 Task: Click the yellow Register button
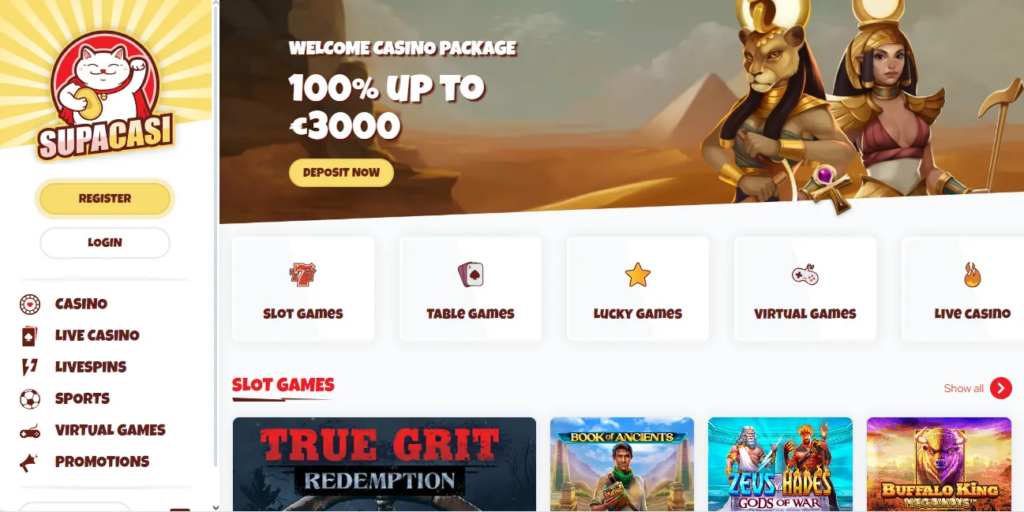[104, 199]
